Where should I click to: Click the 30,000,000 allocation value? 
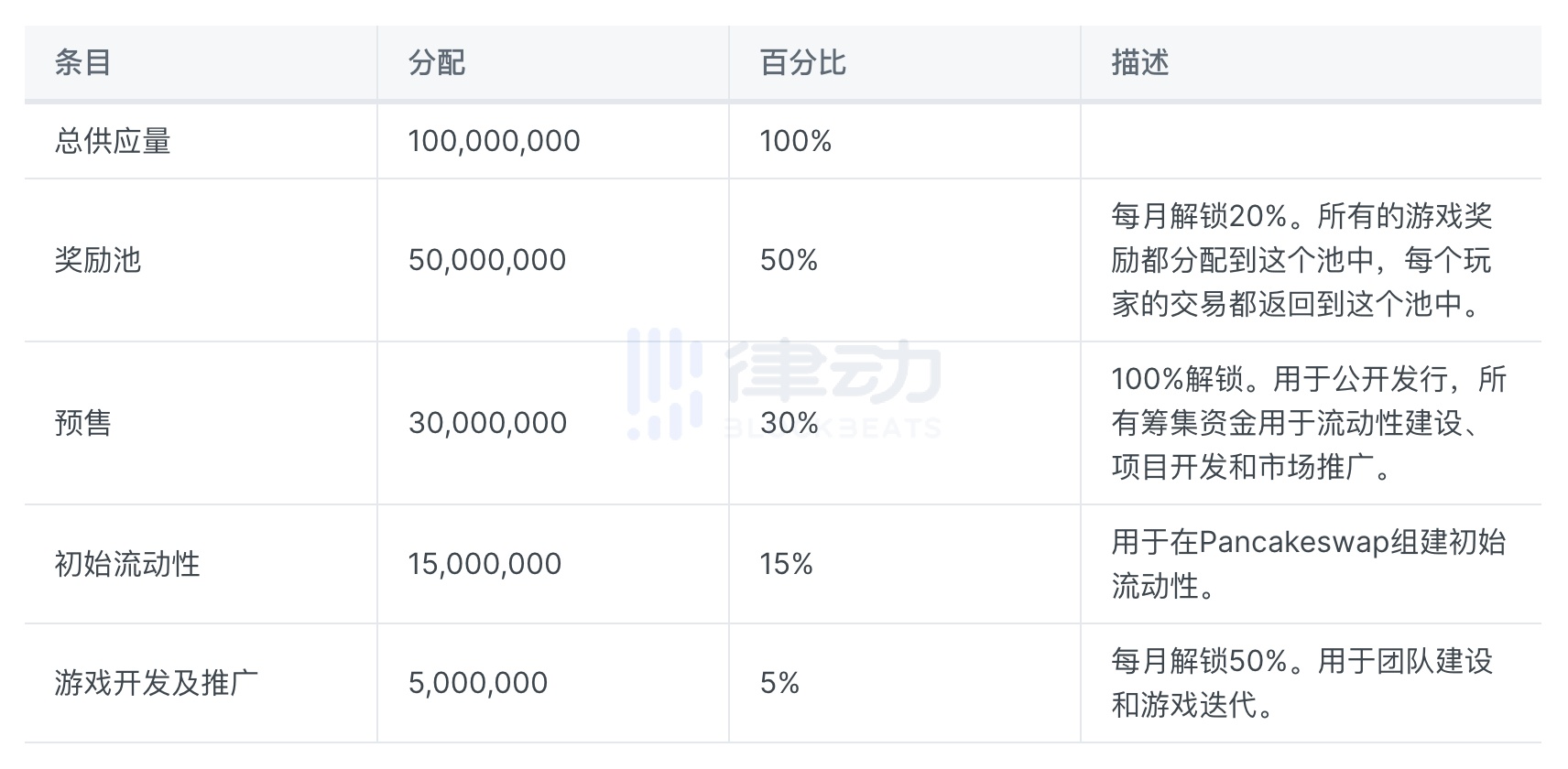(x=487, y=423)
